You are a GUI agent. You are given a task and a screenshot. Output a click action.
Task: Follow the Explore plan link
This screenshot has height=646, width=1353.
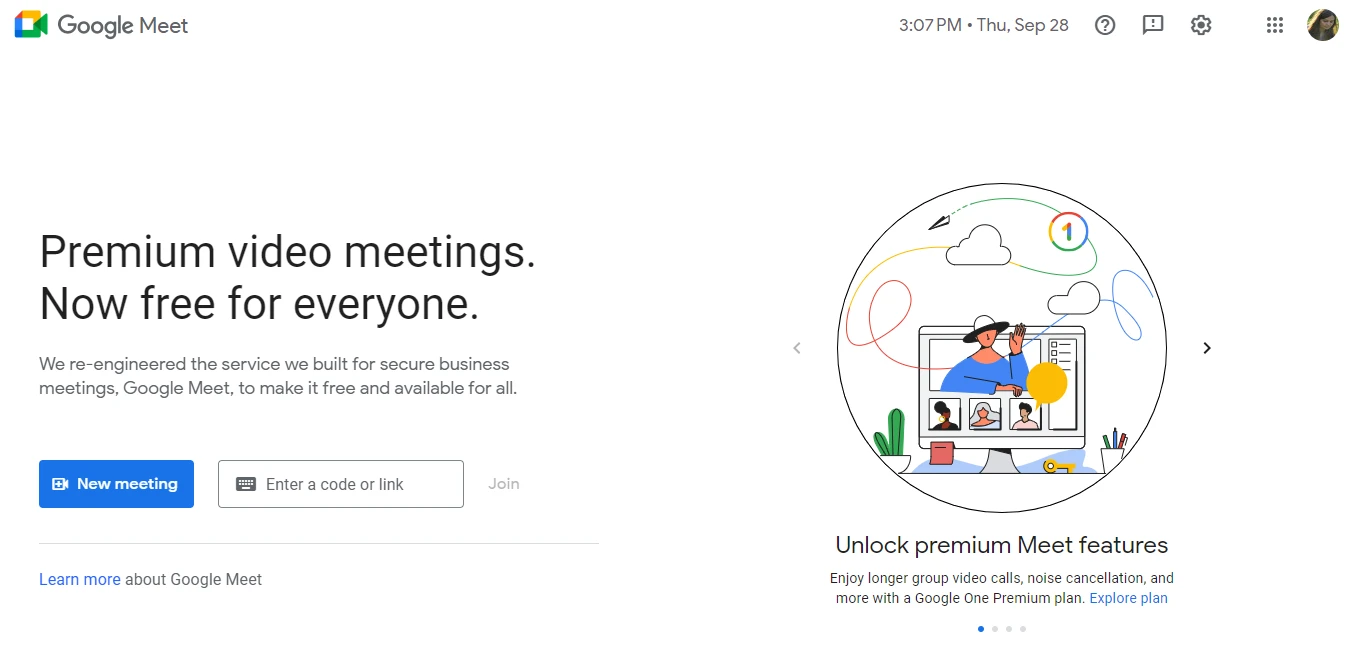click(1128, 598)
